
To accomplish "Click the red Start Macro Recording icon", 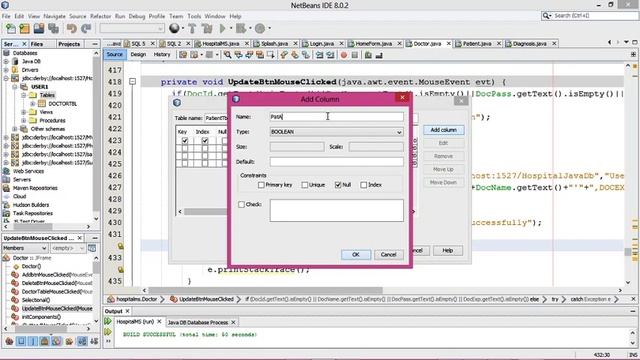I will [344, 55].
